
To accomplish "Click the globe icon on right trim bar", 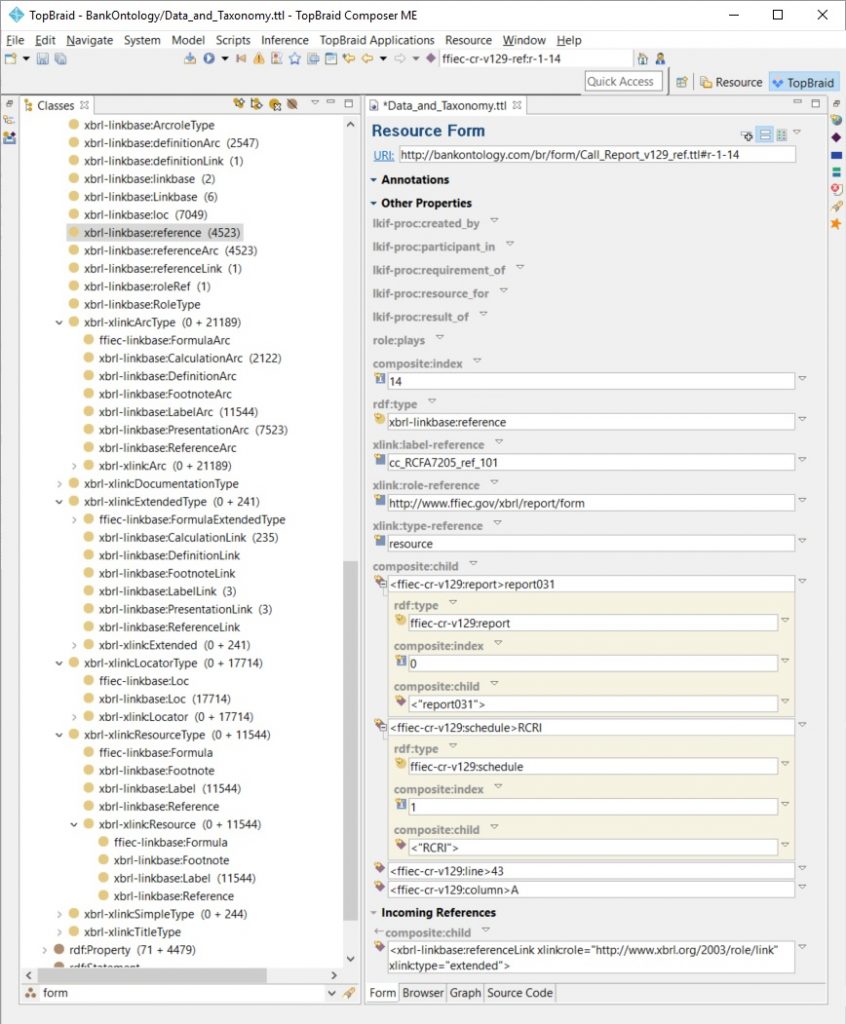I will (836, 120).
